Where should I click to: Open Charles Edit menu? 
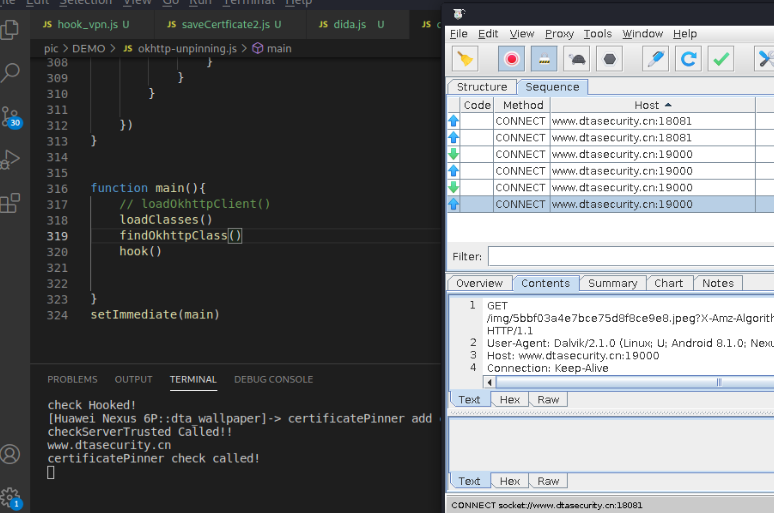tap(488, 34)
